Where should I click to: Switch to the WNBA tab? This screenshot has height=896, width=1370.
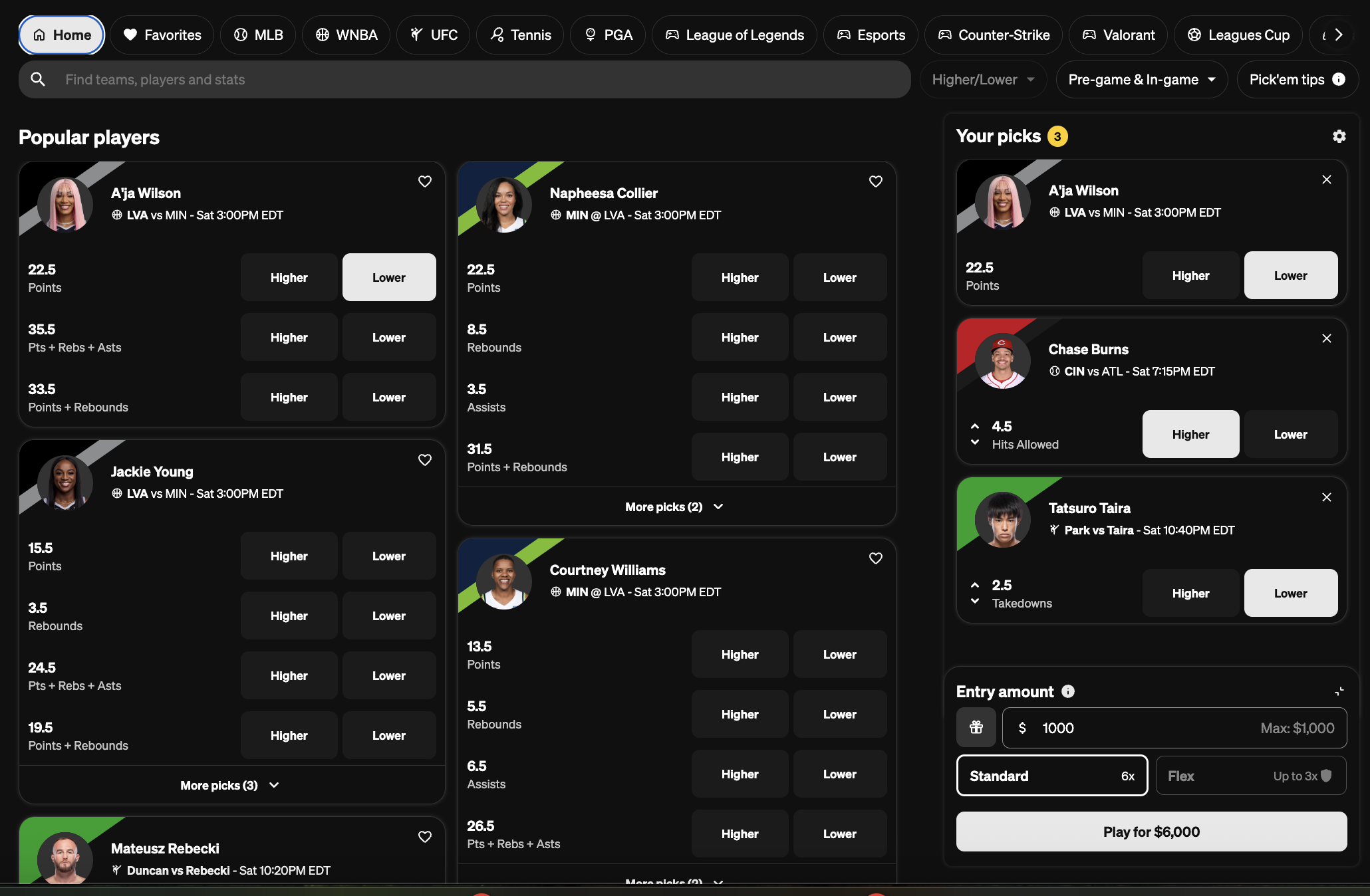(x=346, y=35)
